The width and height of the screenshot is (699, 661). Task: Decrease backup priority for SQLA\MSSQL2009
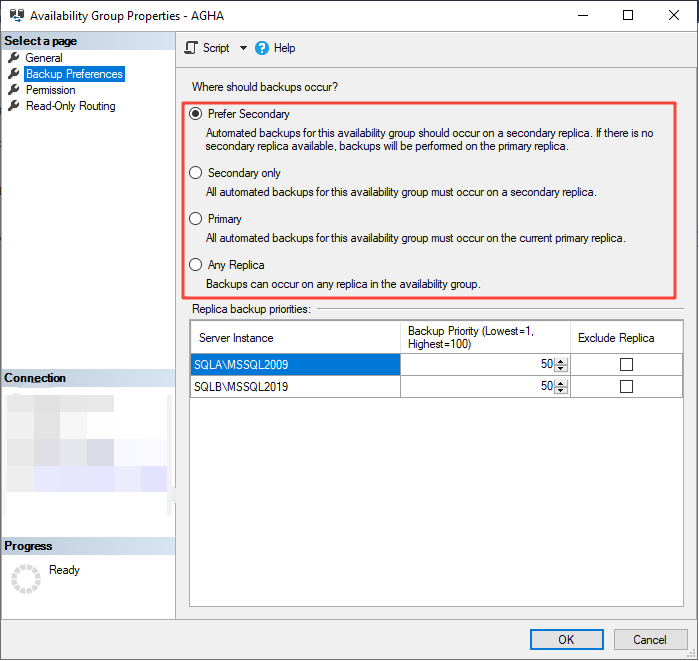(561, 368)
